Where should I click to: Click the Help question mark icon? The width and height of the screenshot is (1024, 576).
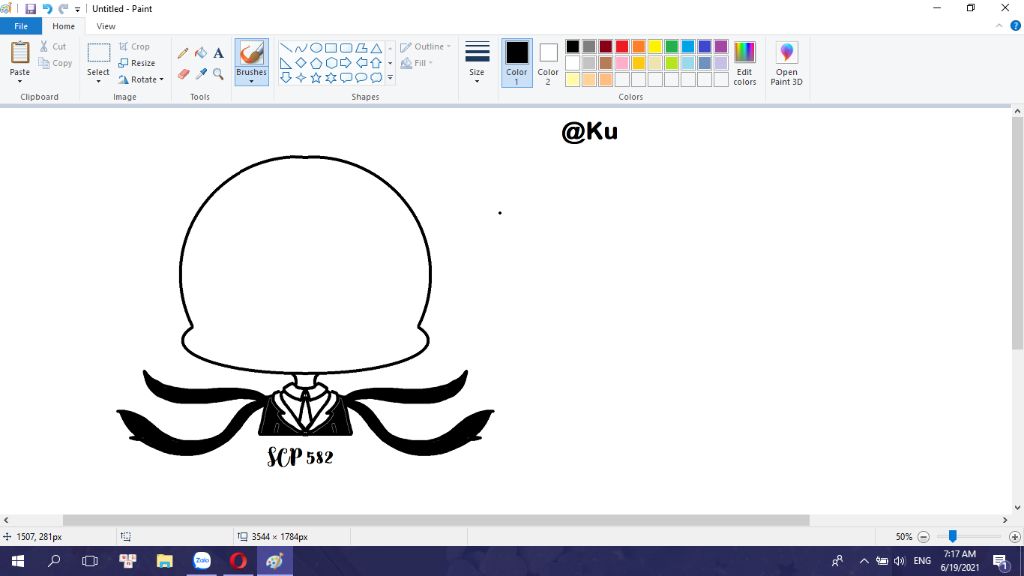point(1016,26)
